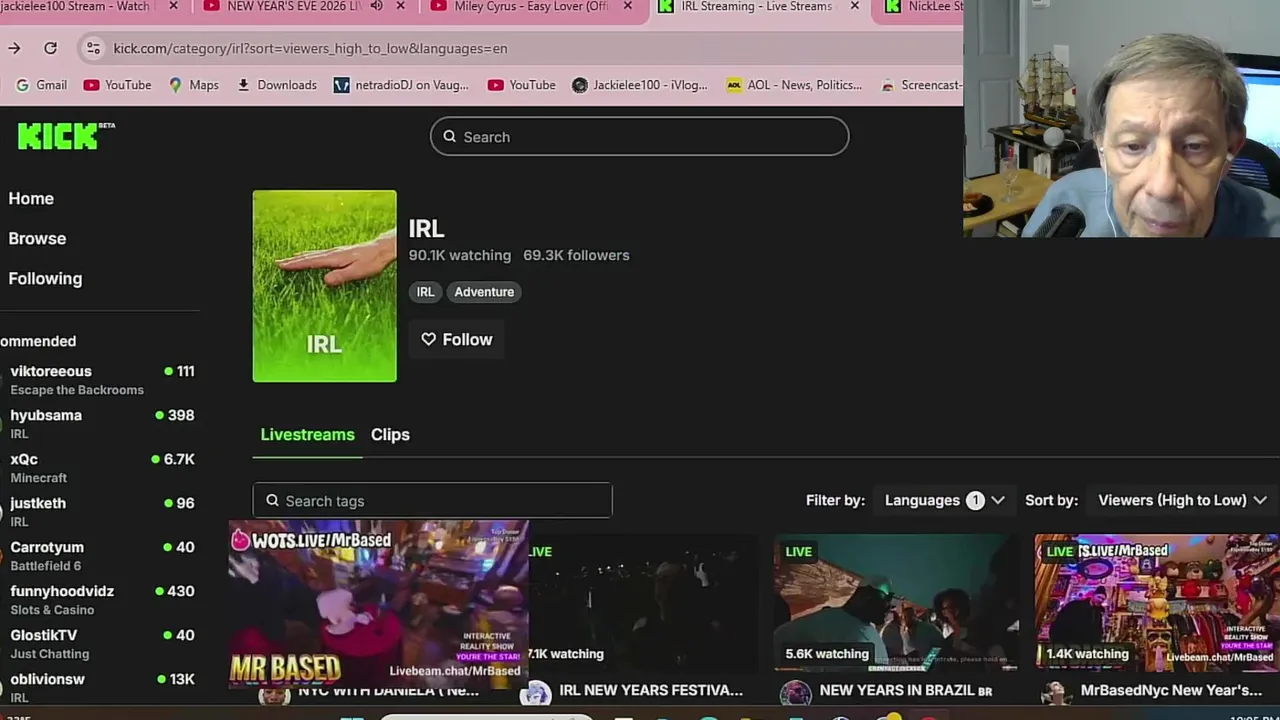Switch to Miley Cyrus Easy Lover tab
Viewport: 1280px width, 720px height.
(531, 6)
